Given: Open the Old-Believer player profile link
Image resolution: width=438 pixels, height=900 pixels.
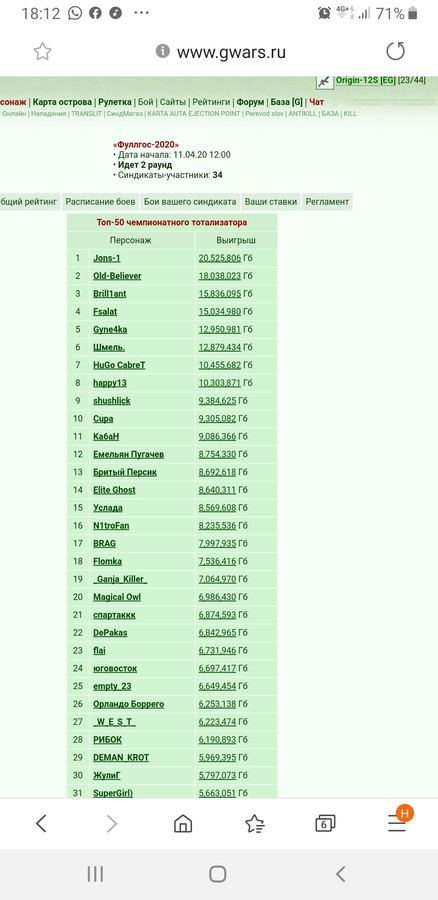Looking at the screenshot, I should click(x=117, y=276).
